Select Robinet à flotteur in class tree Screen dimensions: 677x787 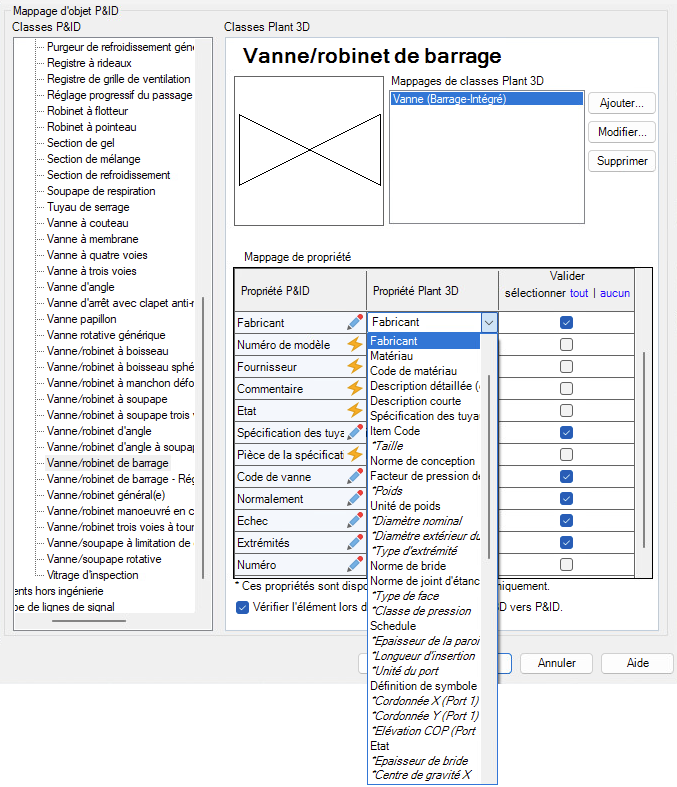coord(87,111)
